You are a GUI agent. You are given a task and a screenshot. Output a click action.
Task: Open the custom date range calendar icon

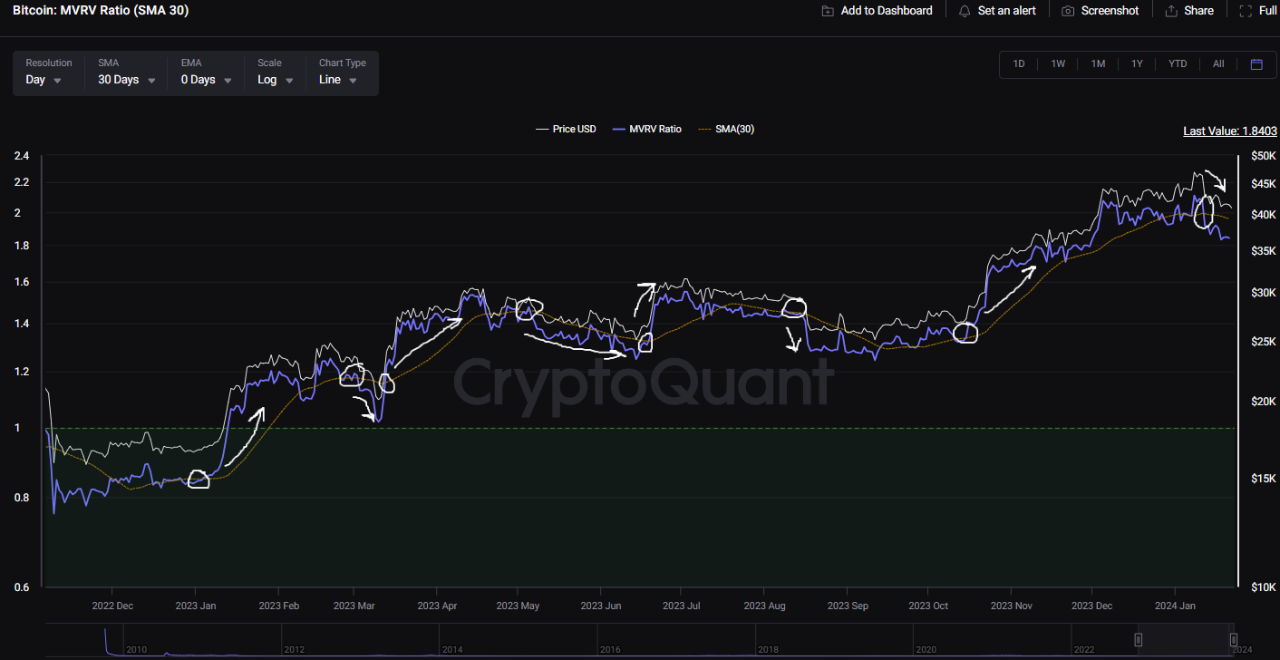tap(1257, 63)
